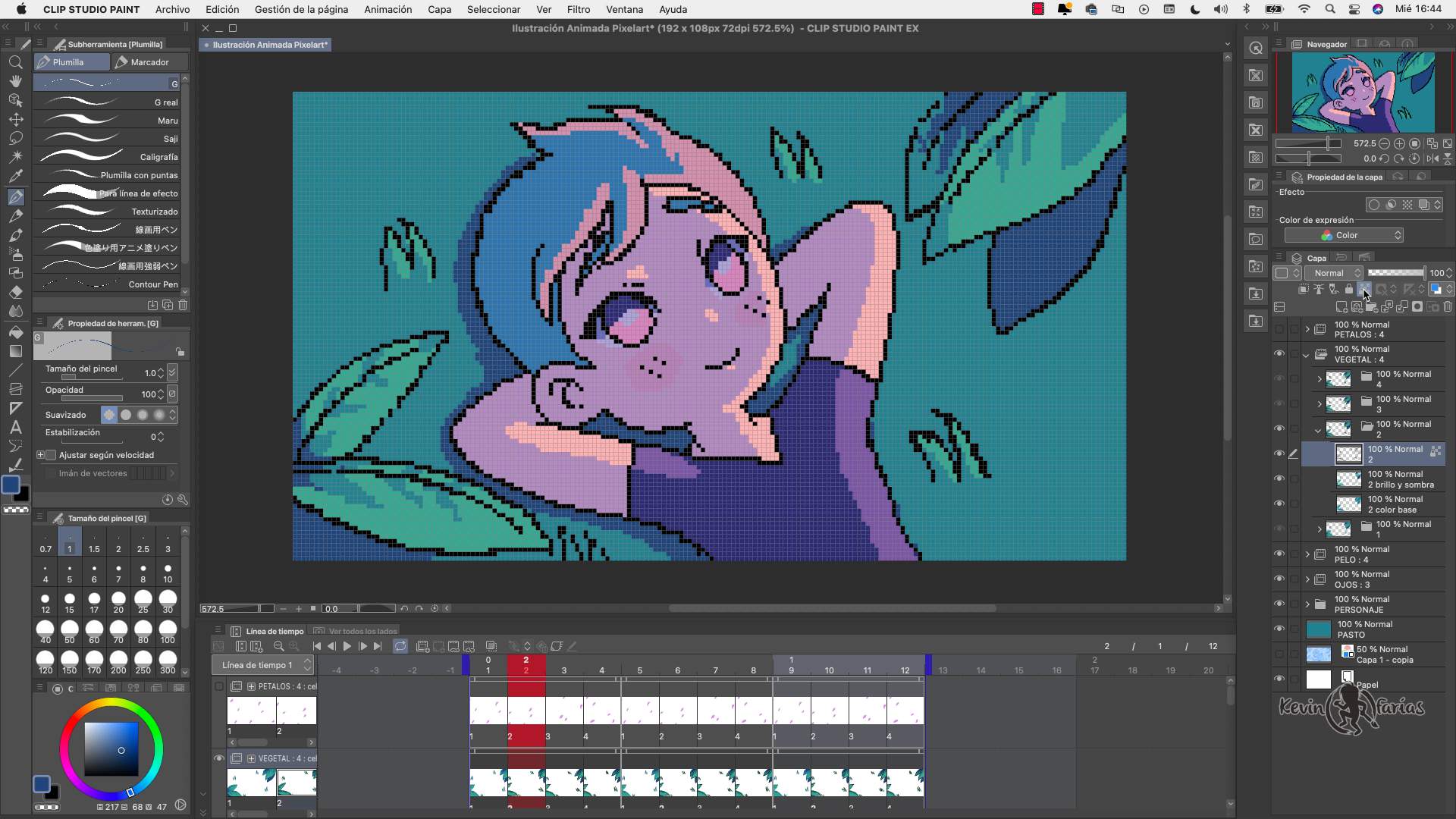Click the main blue foreground color swatch
The image size is (1456, 819).
(11, 485)
